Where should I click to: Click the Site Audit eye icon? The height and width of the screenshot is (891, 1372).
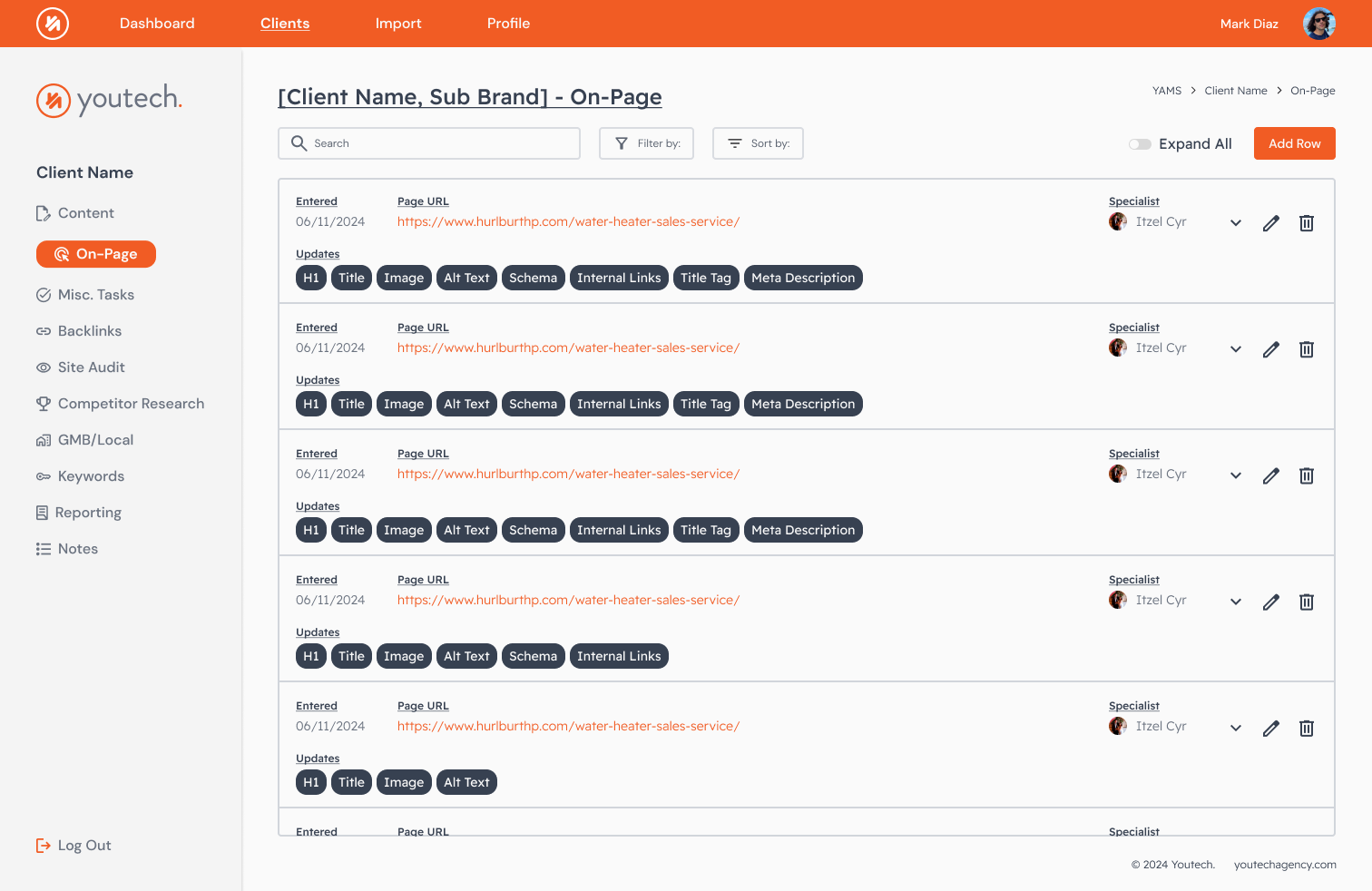click(43, 367)
